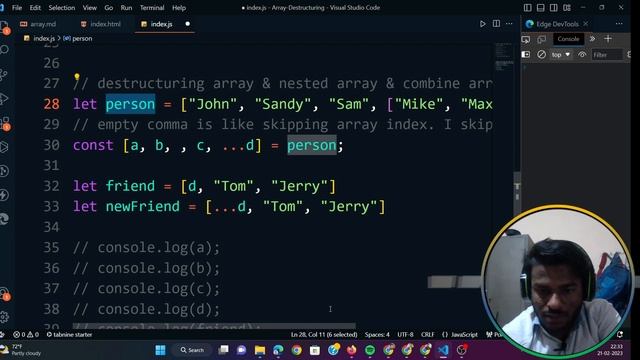The image size is (640, 360).
Task: Click the lightbulb quick-fix icon on line 27
Action: point(77,77)
